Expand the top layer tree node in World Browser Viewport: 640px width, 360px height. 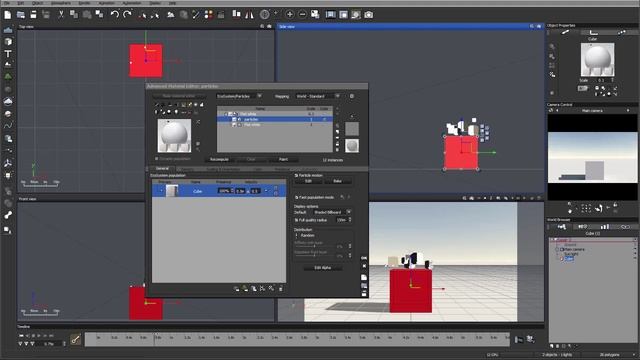(x=551, y=240)
